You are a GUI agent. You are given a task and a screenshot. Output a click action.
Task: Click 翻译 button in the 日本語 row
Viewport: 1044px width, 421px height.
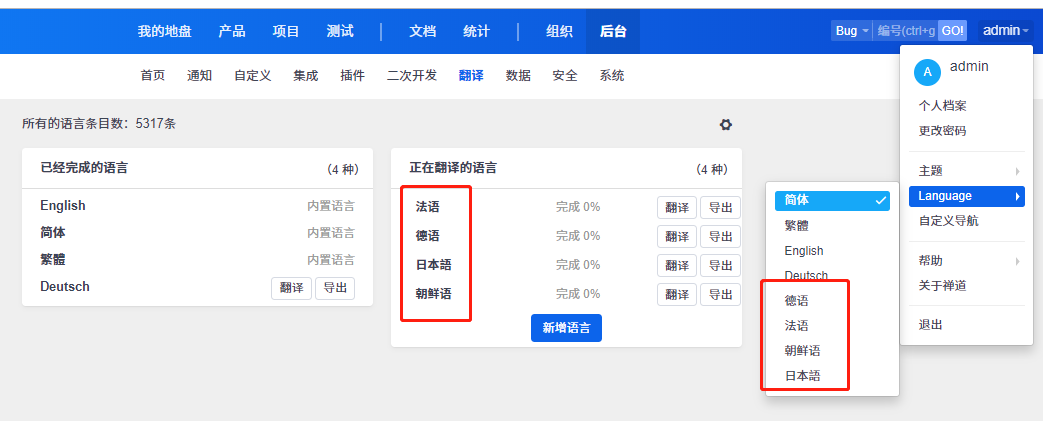[677, 265]
